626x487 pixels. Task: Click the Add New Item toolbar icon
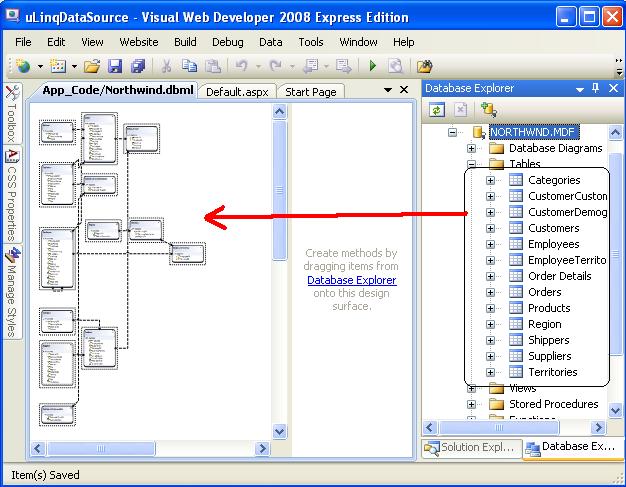(x=58, y=66)
